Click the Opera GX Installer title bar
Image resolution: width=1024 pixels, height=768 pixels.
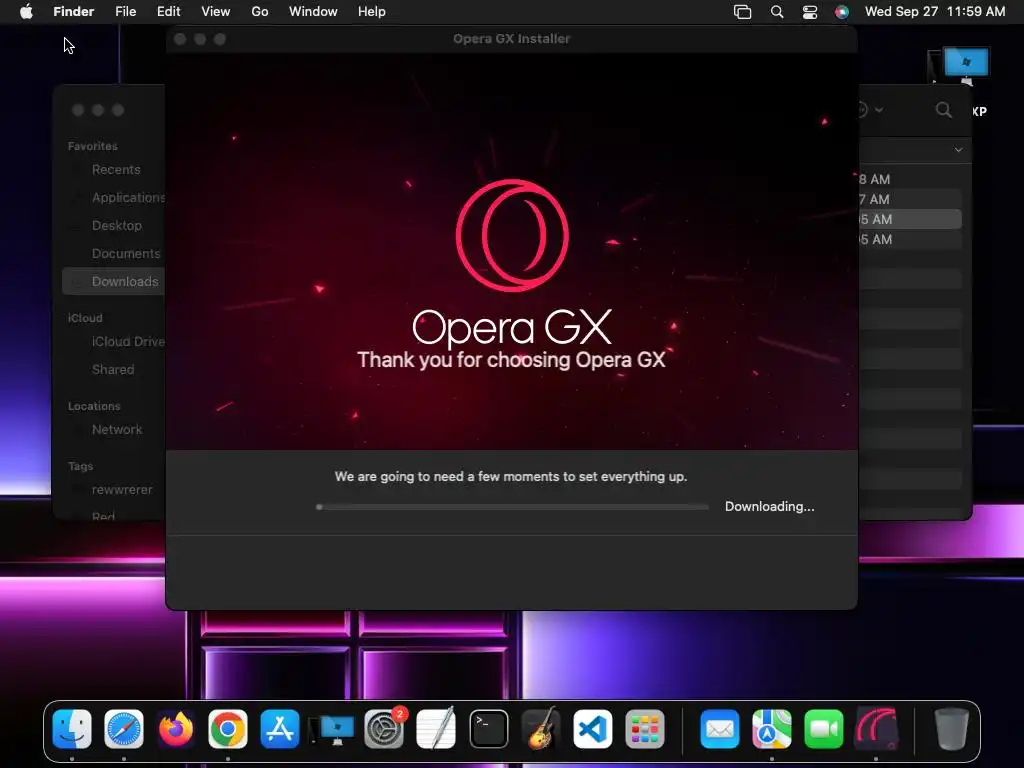[511, 39]
